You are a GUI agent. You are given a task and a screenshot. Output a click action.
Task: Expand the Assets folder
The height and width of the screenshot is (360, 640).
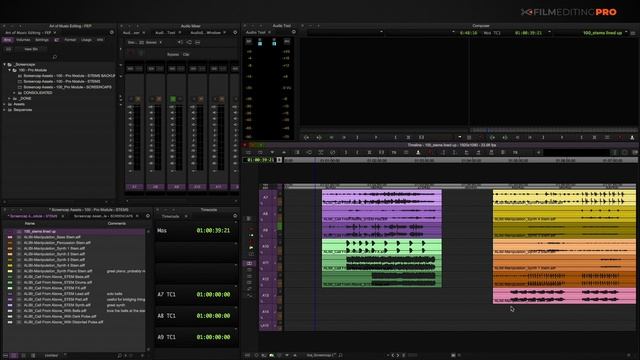[4, 104]
